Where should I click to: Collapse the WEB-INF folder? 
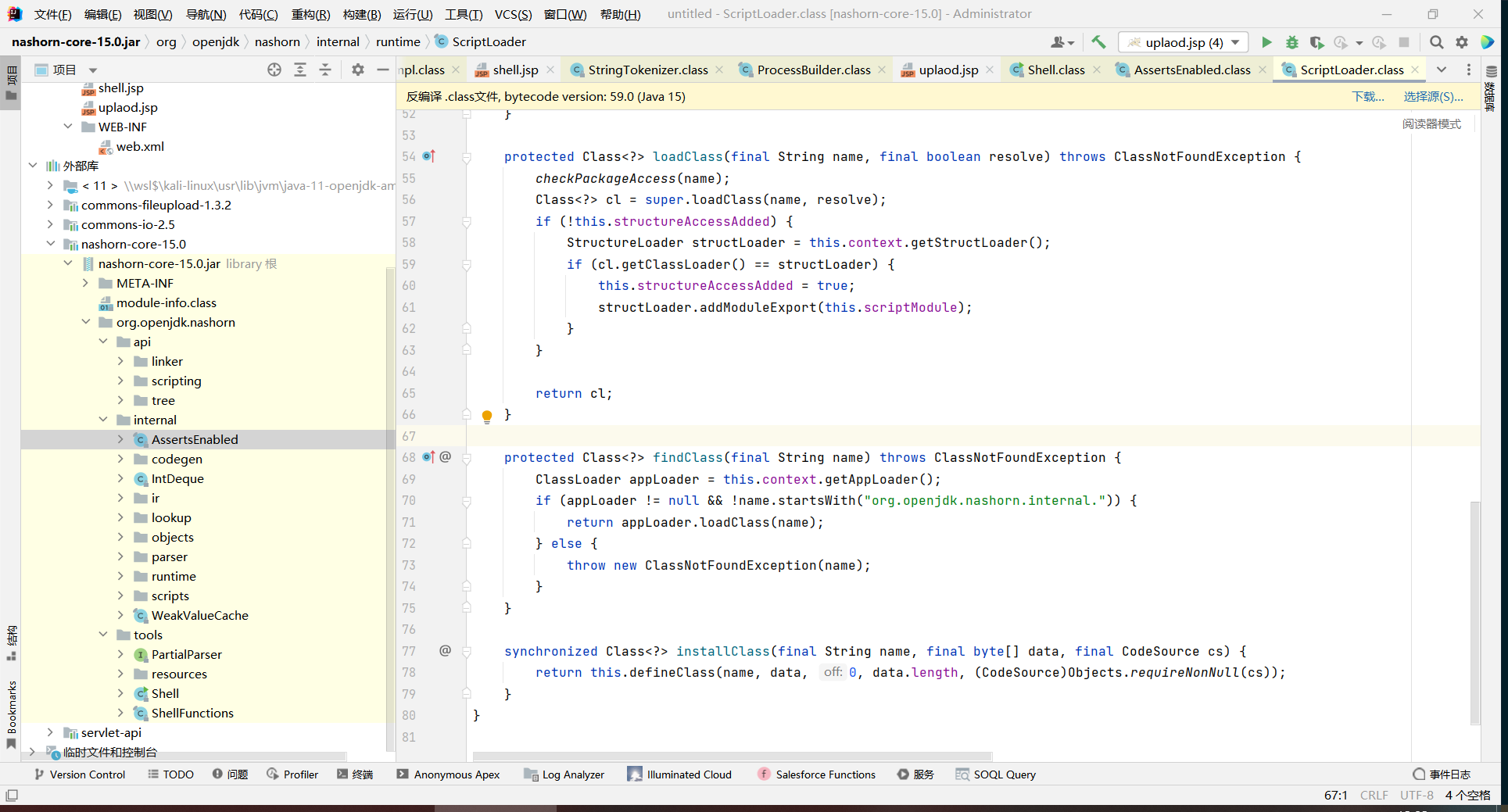click(x=68, y=127)
